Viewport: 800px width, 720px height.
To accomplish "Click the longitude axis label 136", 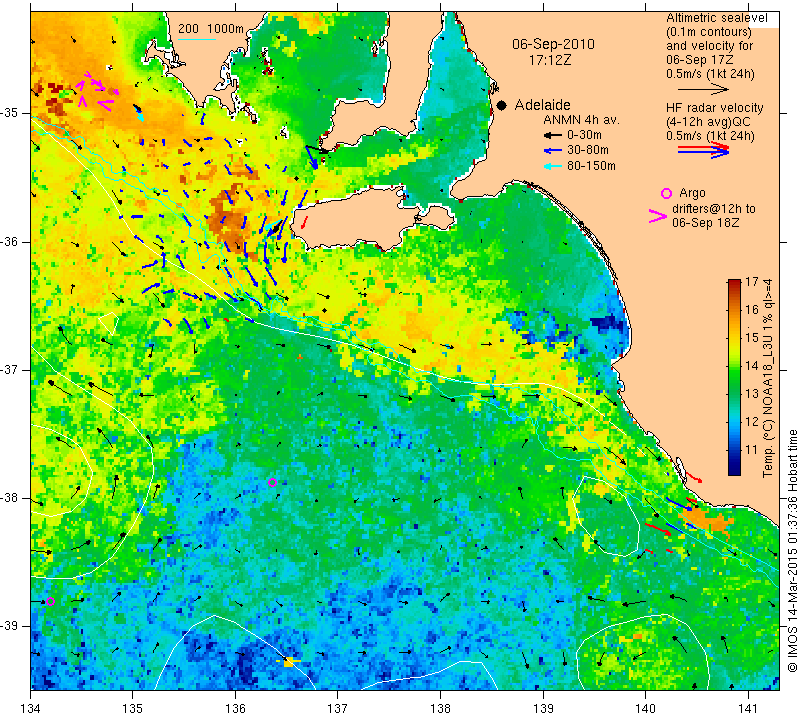I will pos(235,709).
